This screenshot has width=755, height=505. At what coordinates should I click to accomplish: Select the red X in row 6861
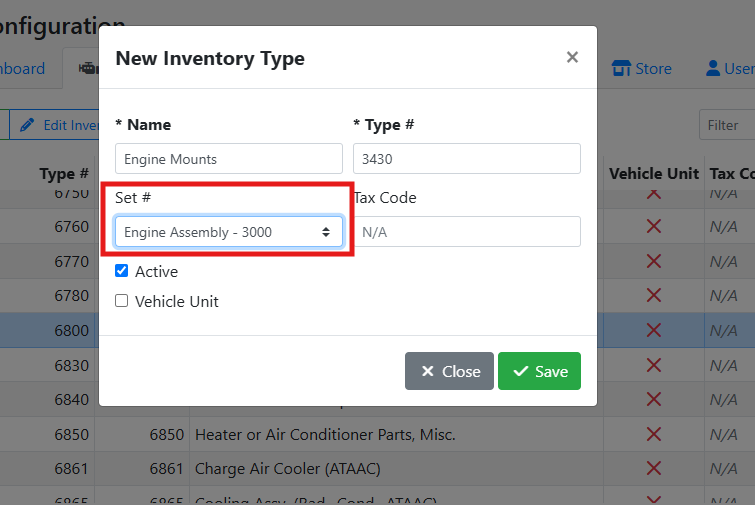point(653,468)
